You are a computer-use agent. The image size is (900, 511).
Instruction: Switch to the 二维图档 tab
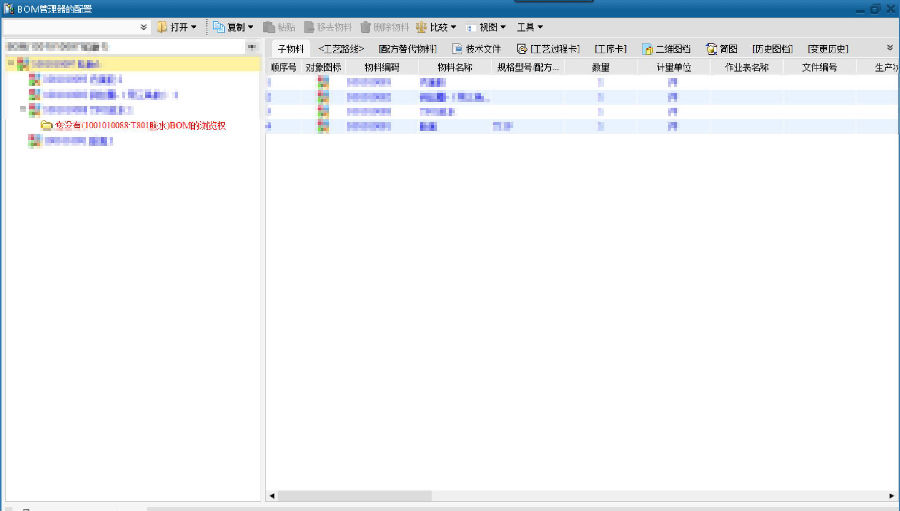[666, 49]
